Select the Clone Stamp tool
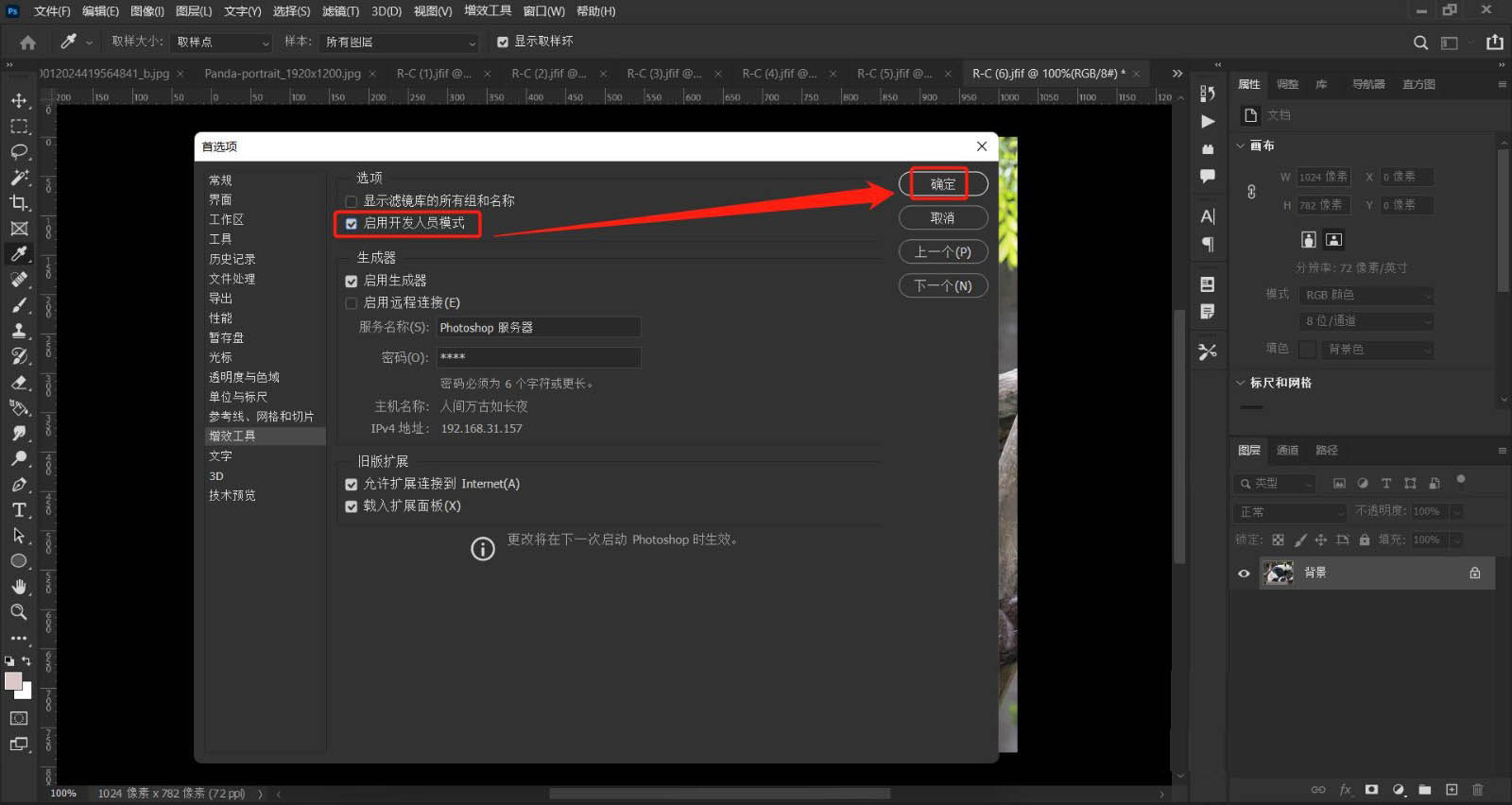The image size is (1512, 805). 19,330
